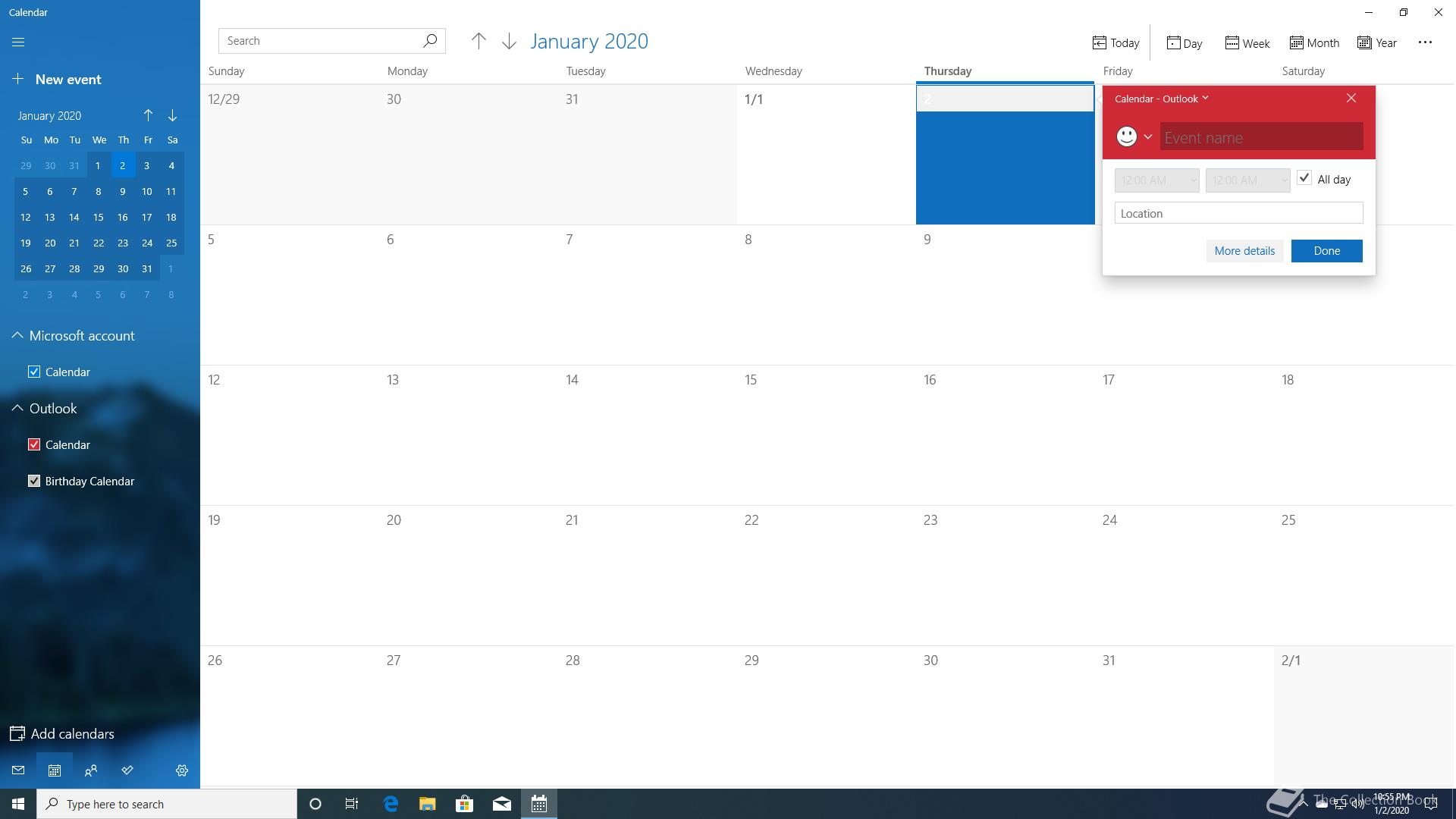1456x819 pixels.
Task: Select day 14 in month grid
Action: (648, 435)
